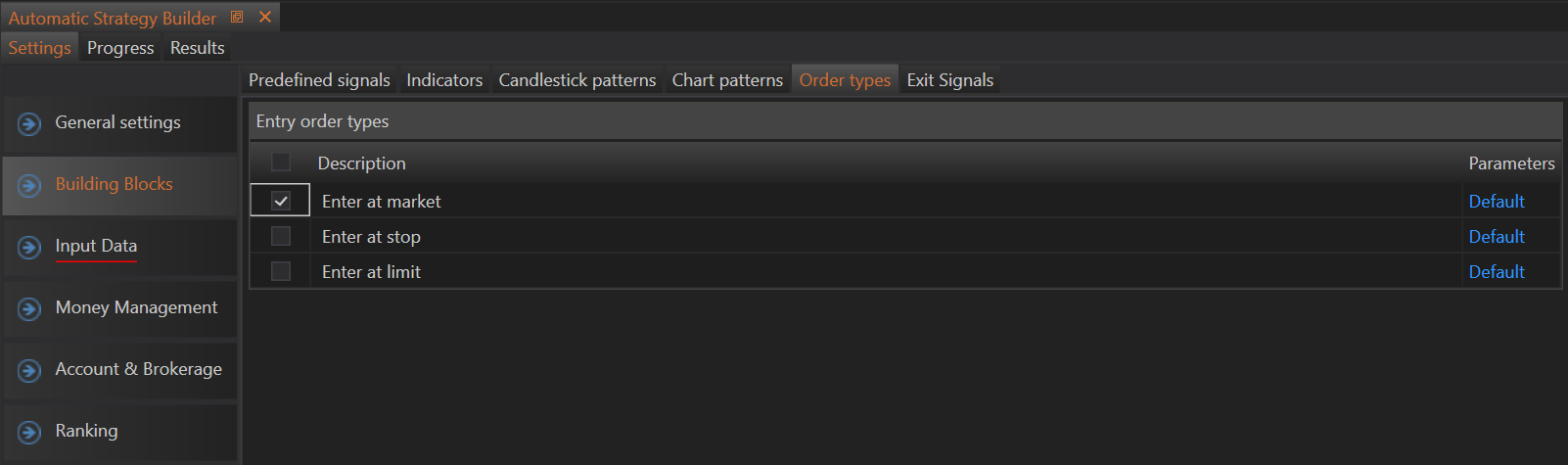Switch to the Progress tab
Screen dimensions: 1568x465
(120, 48)
